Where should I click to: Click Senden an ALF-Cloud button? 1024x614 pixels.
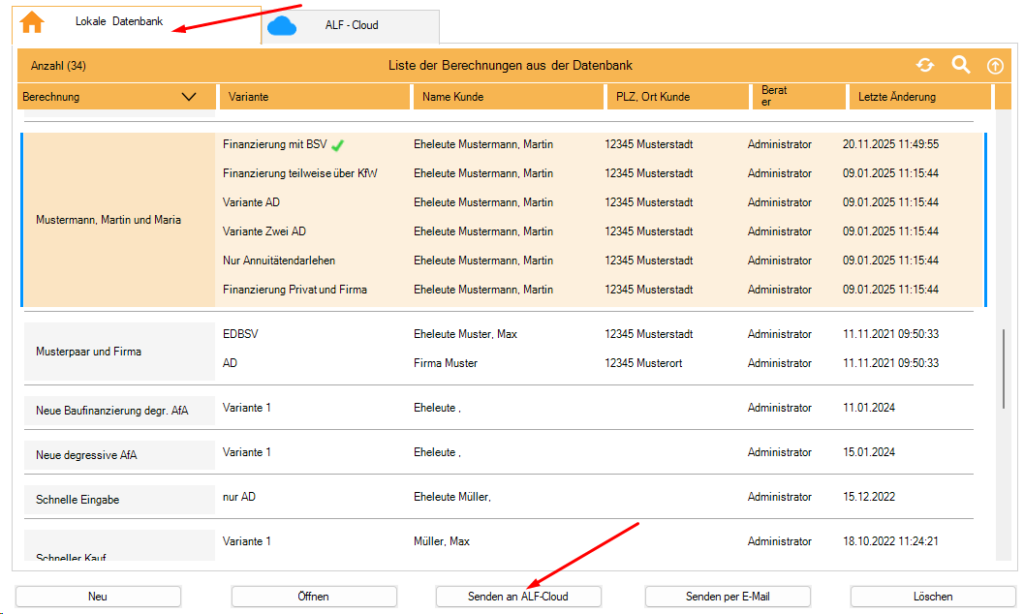coord(518,596)
